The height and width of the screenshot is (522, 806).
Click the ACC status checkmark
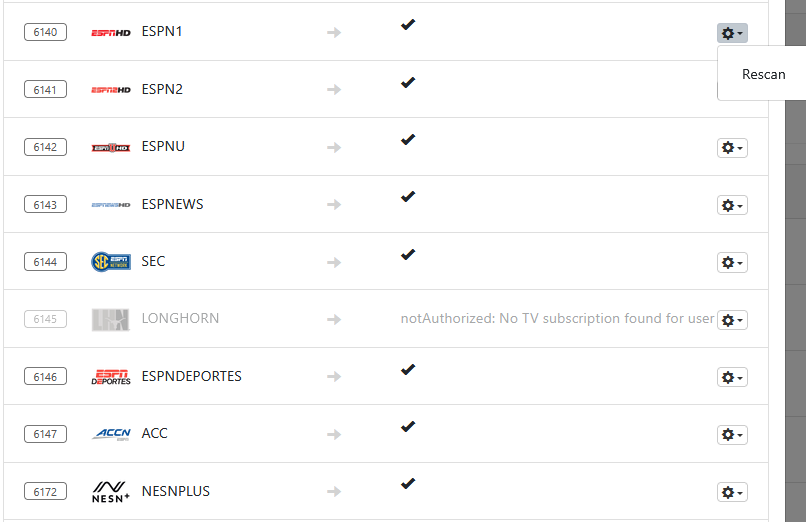point(408,426)
